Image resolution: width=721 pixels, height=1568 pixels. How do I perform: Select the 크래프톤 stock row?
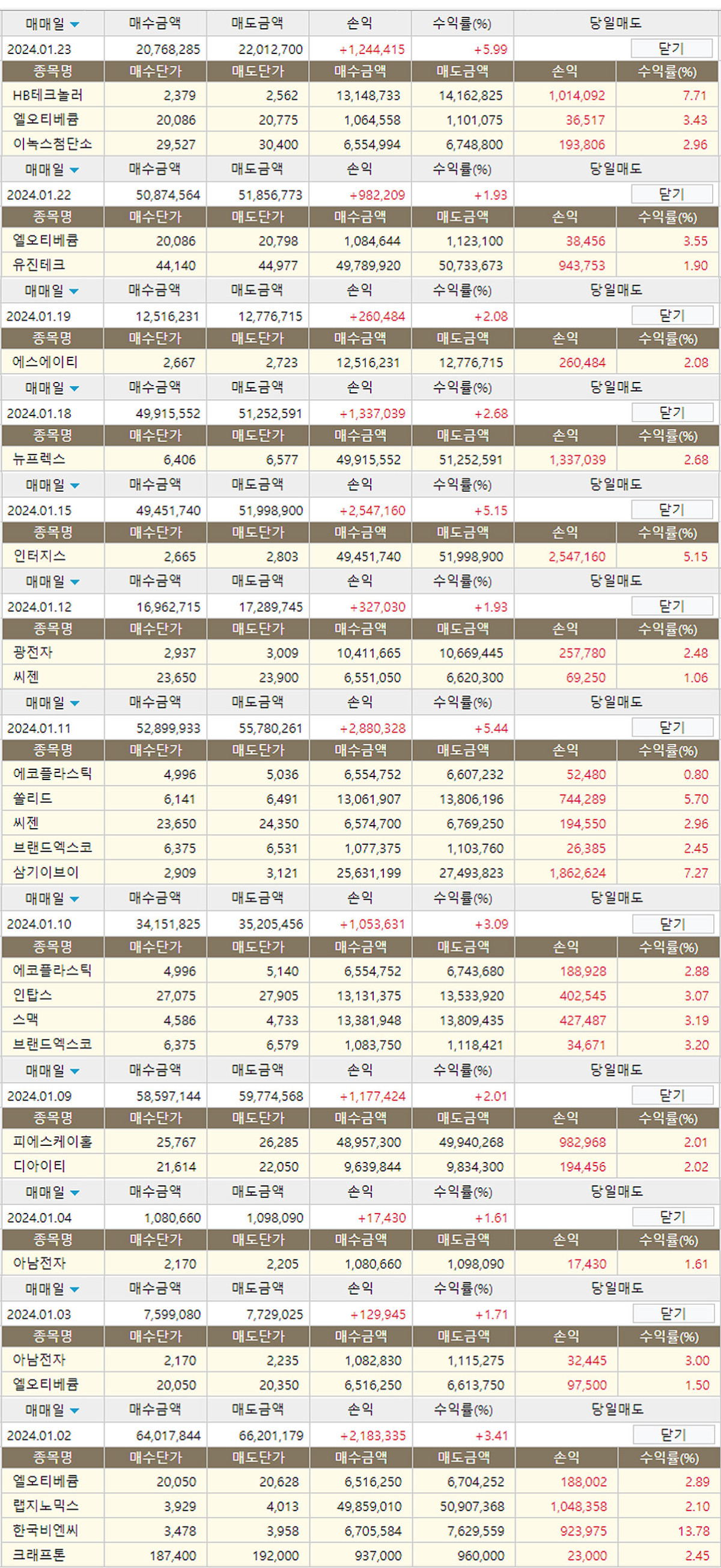[x=39, y=1555]
